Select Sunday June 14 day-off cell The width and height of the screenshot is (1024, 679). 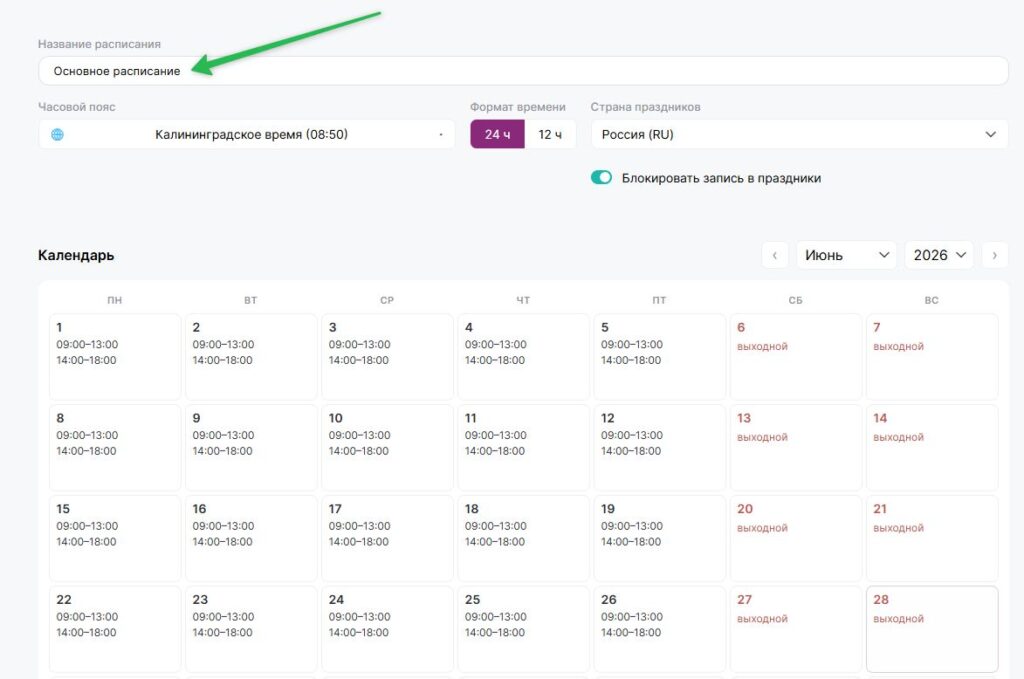click(932, 447)
